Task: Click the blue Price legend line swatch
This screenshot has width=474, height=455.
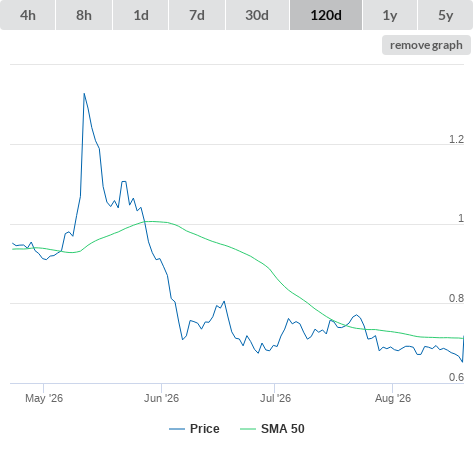Action: [177, 429]
